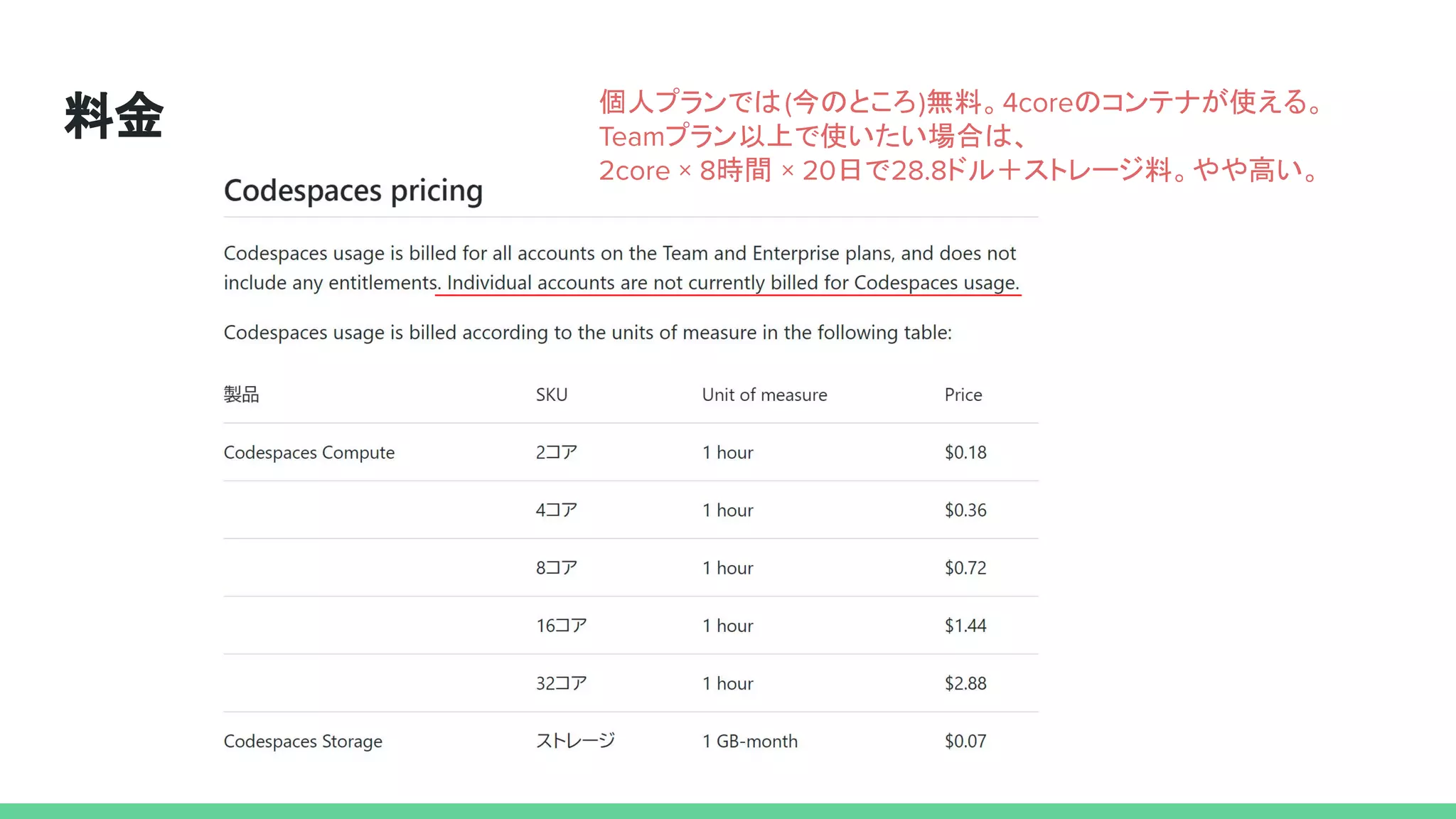Image resolution: width=1456 pixels, height=819 pixels.
Task: Click the red note line starting 個人プランでは
Action: tap(960, 102)
